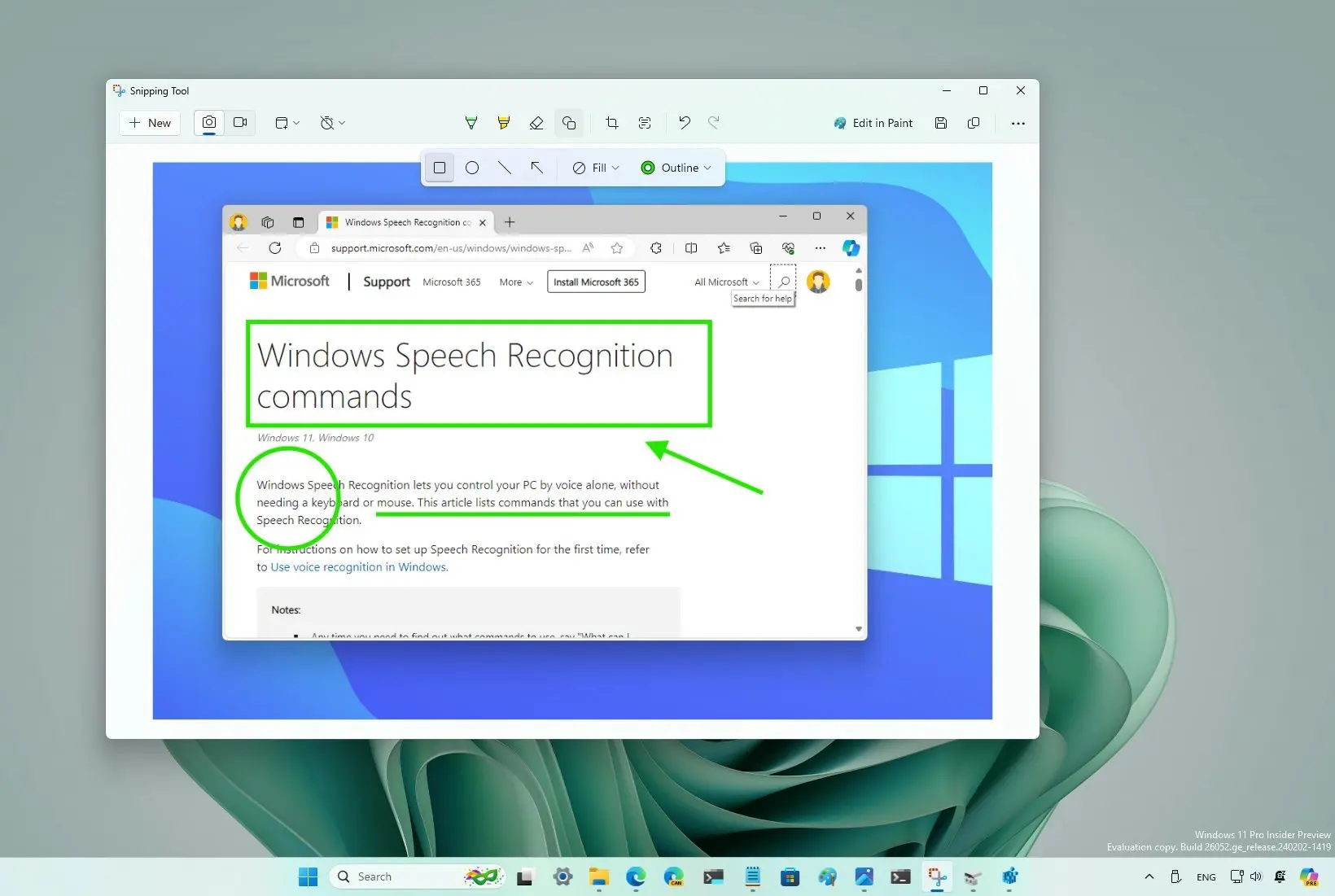1335x896 pixels.
Task: Launch Microsoft Edge from taskbar
Action: click(x=636, y=876)
